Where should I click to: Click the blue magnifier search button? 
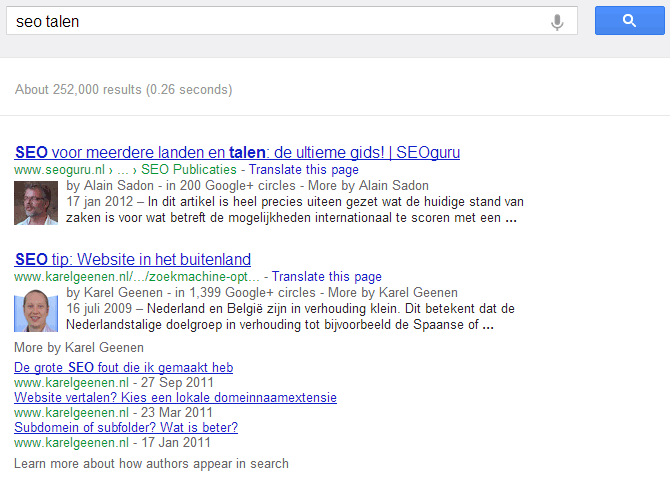coord(629,21)
